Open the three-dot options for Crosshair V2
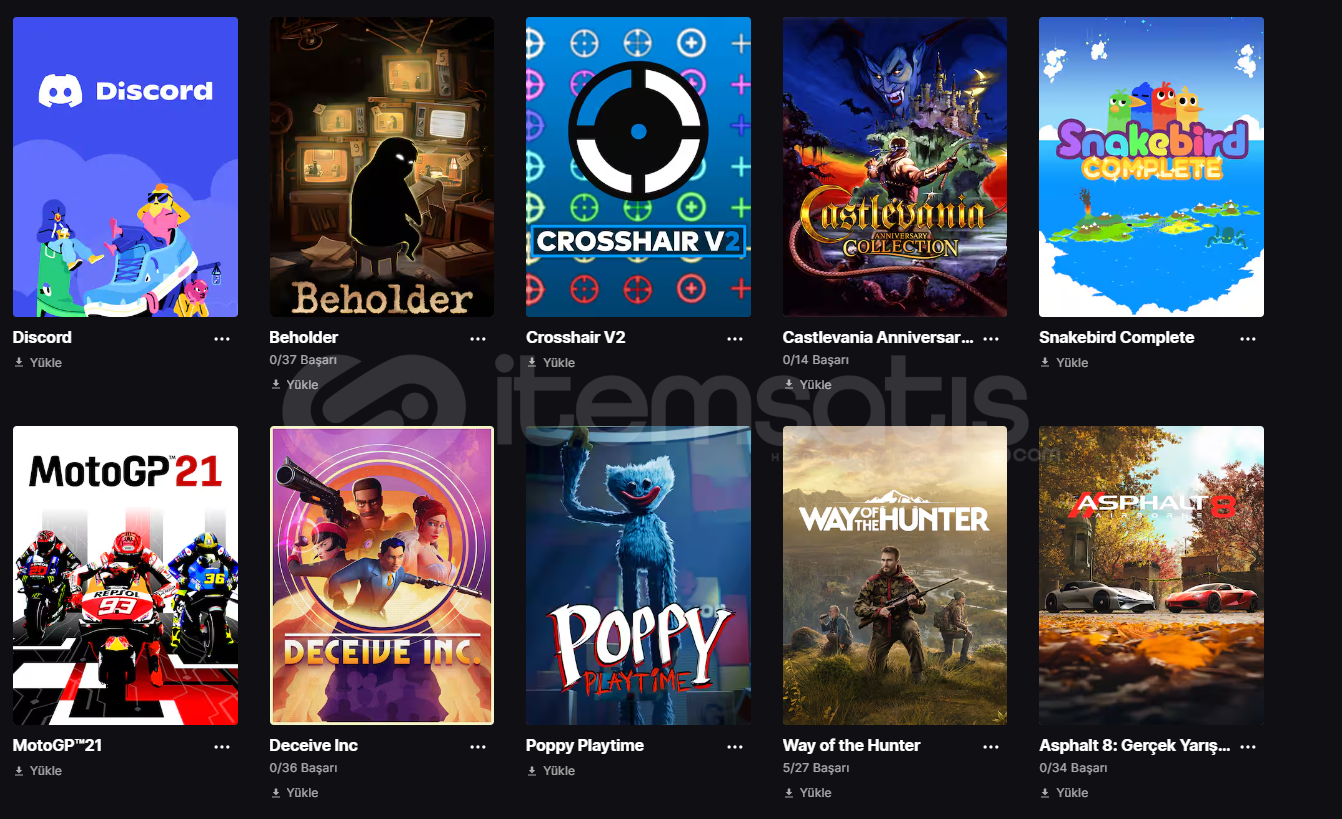Screen dimensions: 1342x819 (x=735, y=339)
